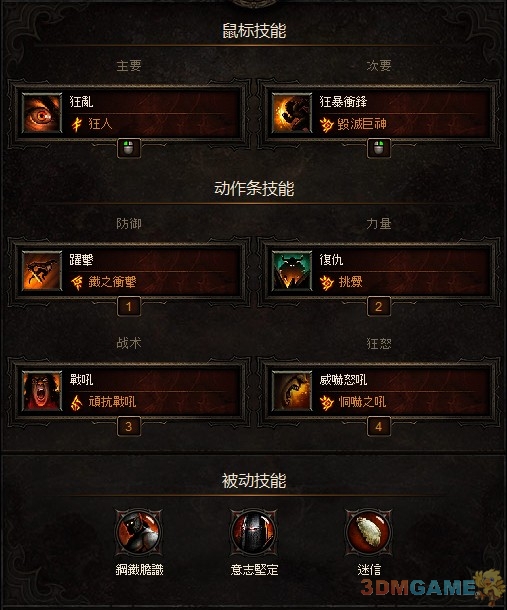The height and width of the screenshot is (610, 507).
Task: Click hotkey slot number 2
Action: coord(379,307)
